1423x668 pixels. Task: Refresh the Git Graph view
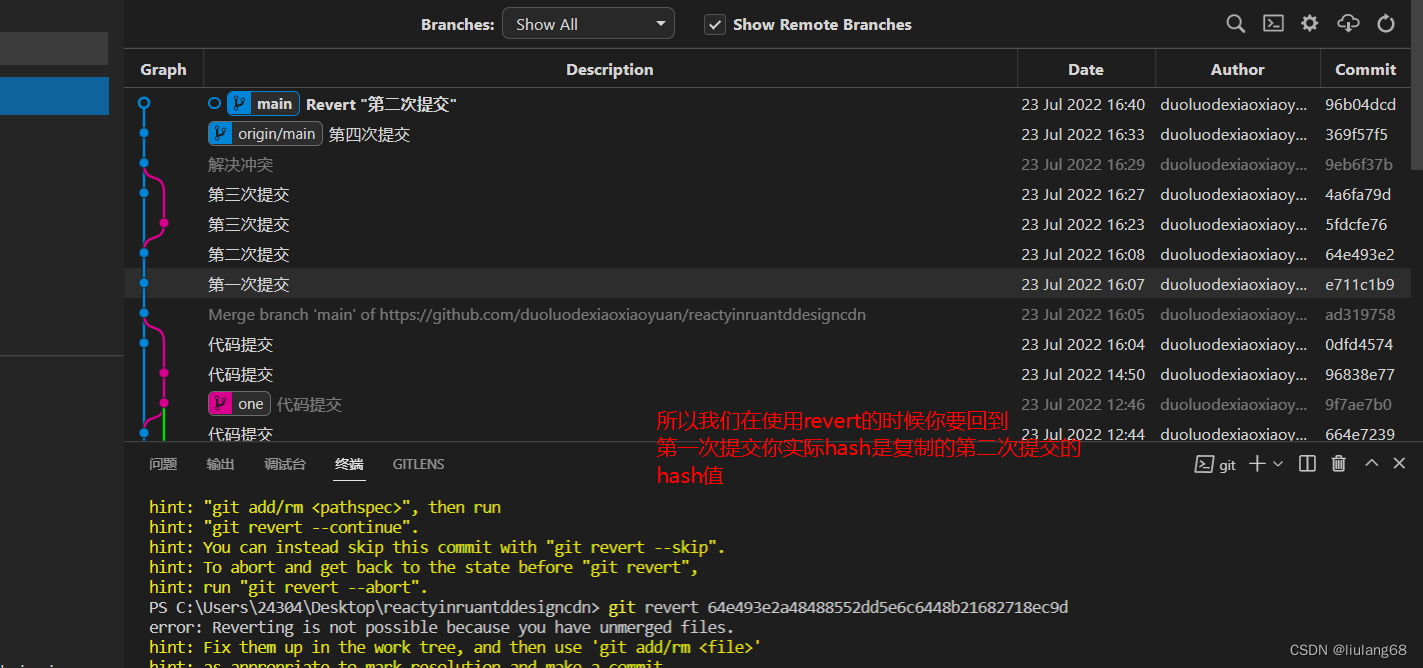pos(1385,23)
